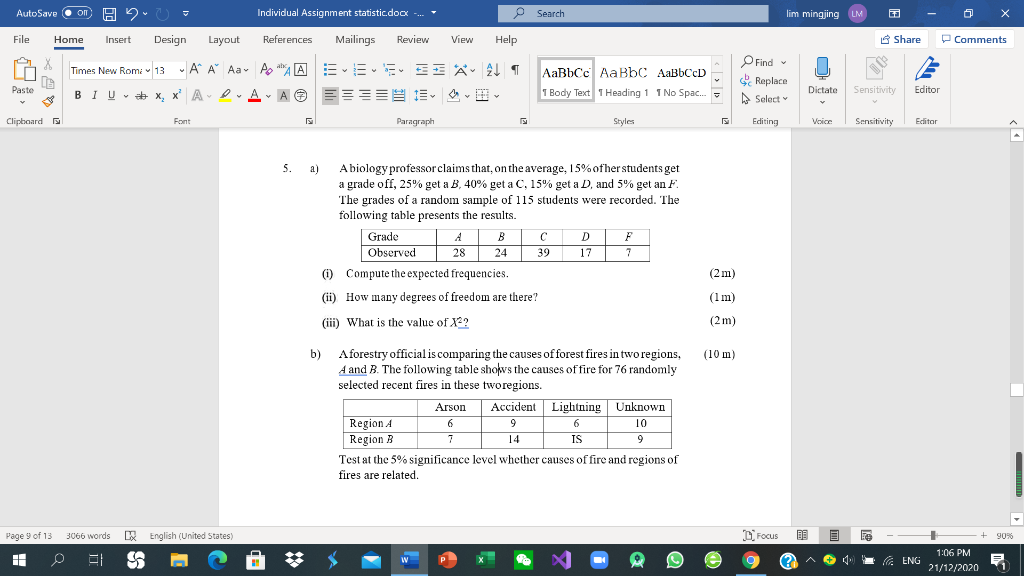Image resolution: width=1024 pixels, height=576 pixels.
Task: Open the Dictate voice tool
Action: (x=822, y=85)
